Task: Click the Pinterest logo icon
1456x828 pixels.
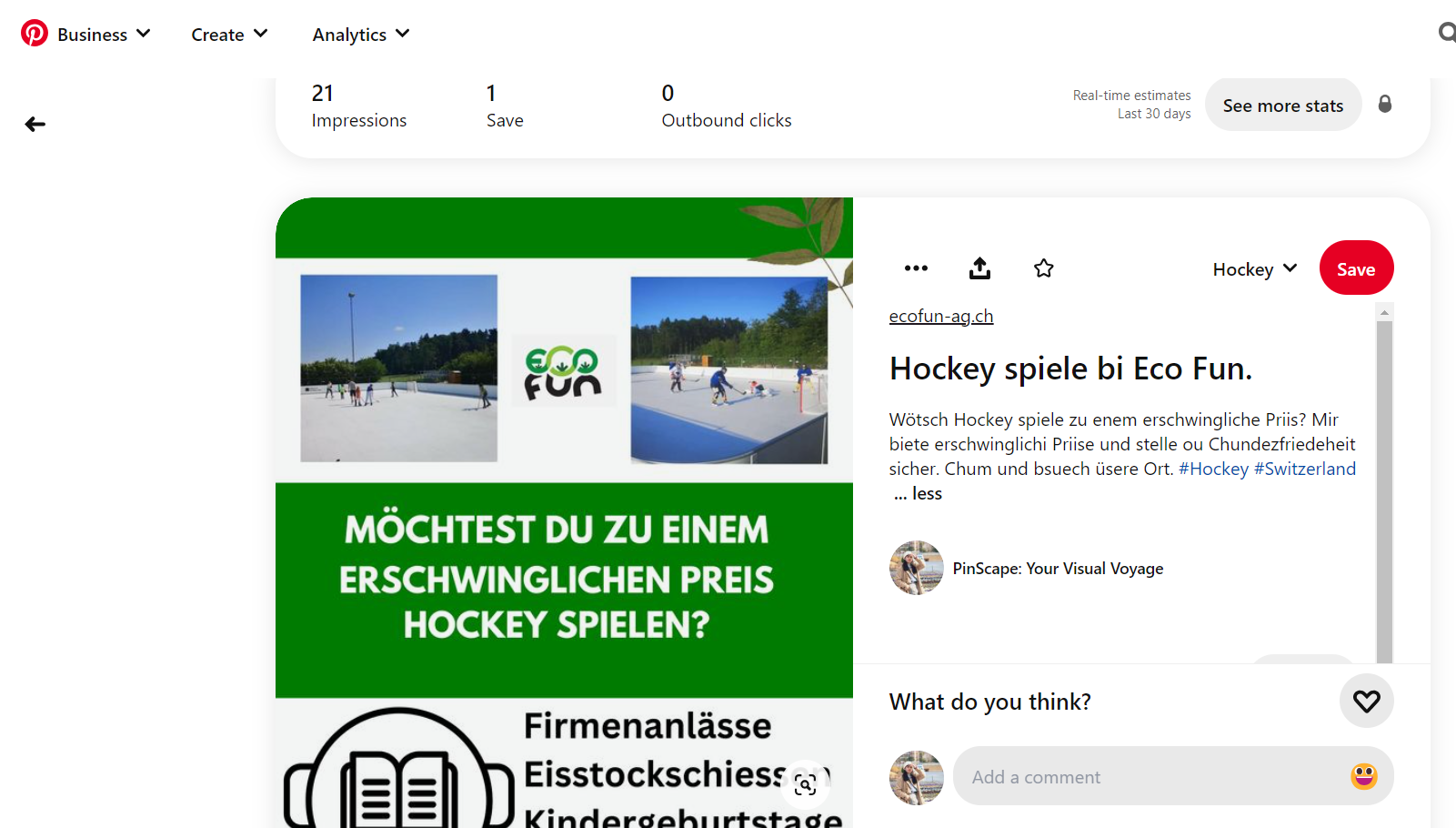Action: click(35, 34)
